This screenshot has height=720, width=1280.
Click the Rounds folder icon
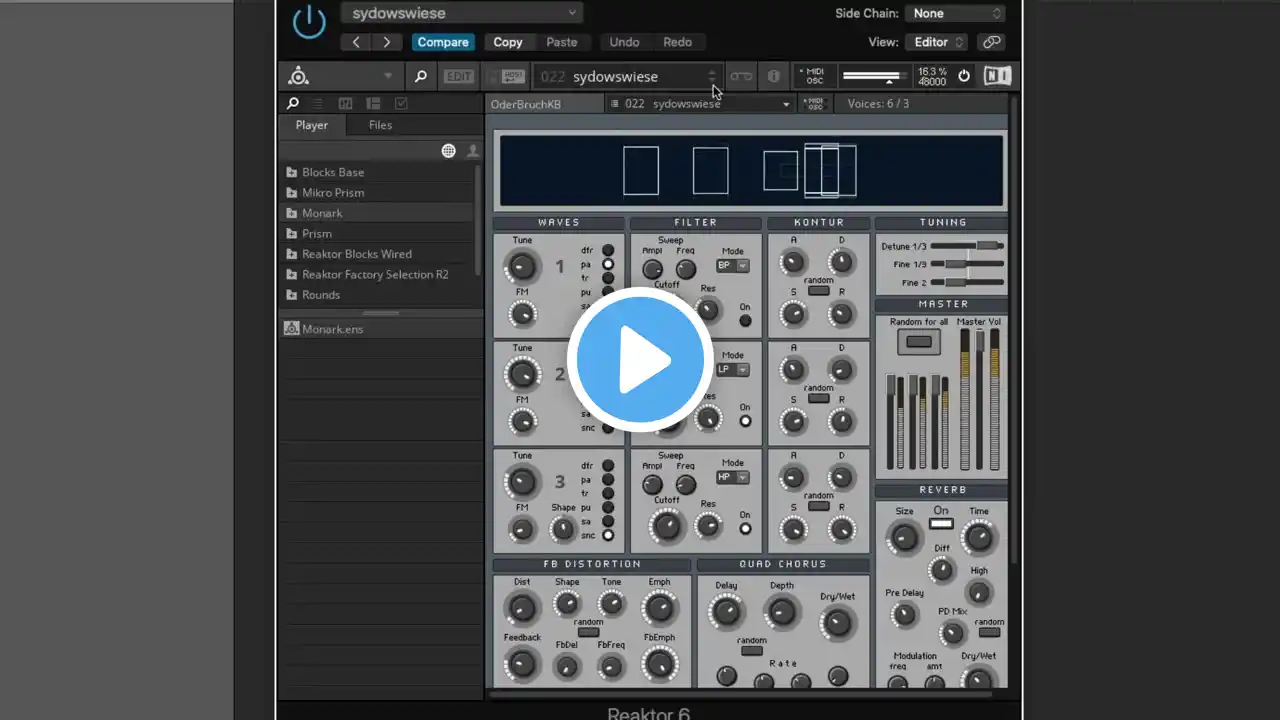click(x=292, y=295)
